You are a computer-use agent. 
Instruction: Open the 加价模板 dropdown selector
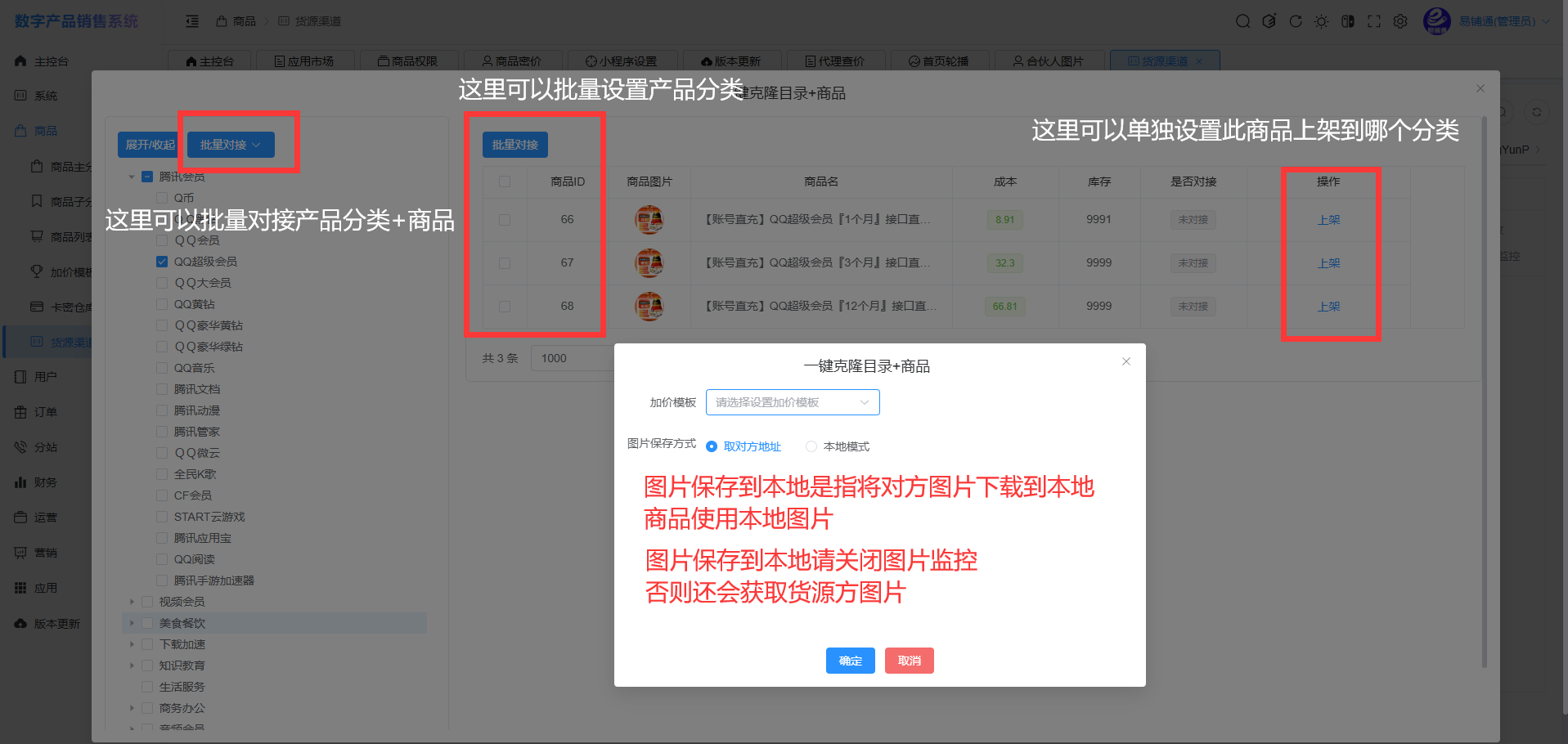(792, 402)
